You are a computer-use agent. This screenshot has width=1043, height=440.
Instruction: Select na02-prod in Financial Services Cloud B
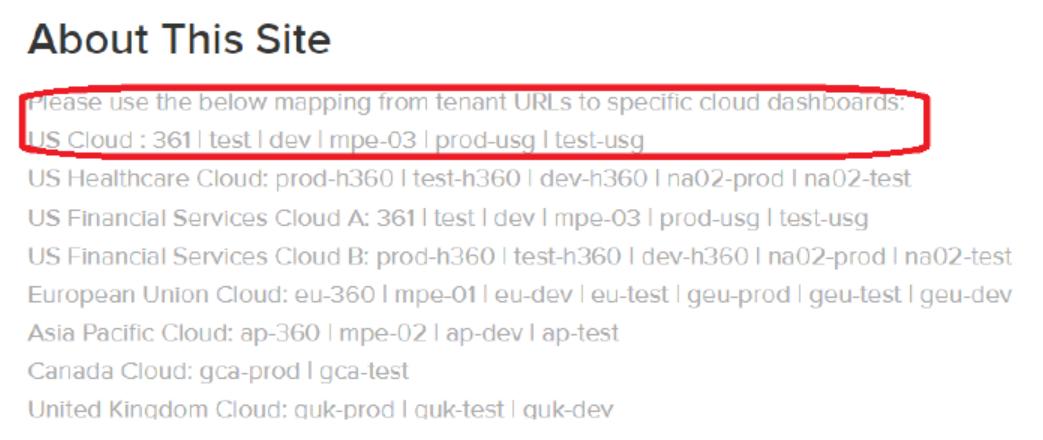[x=827, y=256]
